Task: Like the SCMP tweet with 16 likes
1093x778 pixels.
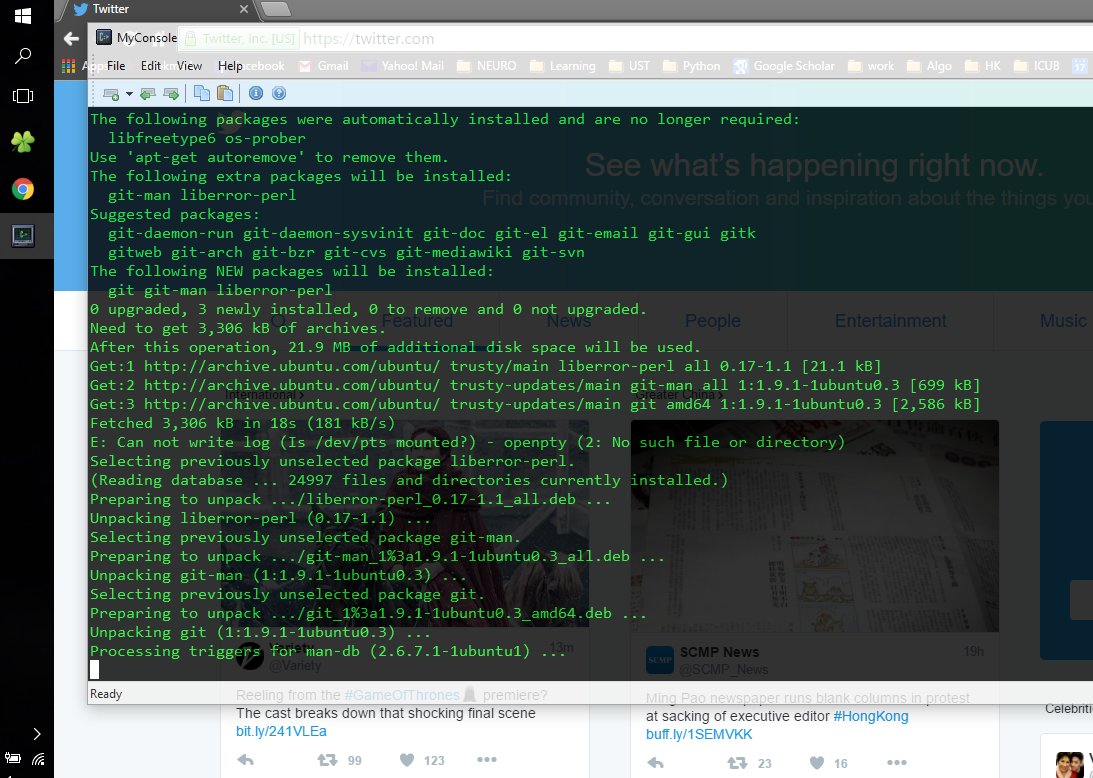Action: click(x=817, y=763)
